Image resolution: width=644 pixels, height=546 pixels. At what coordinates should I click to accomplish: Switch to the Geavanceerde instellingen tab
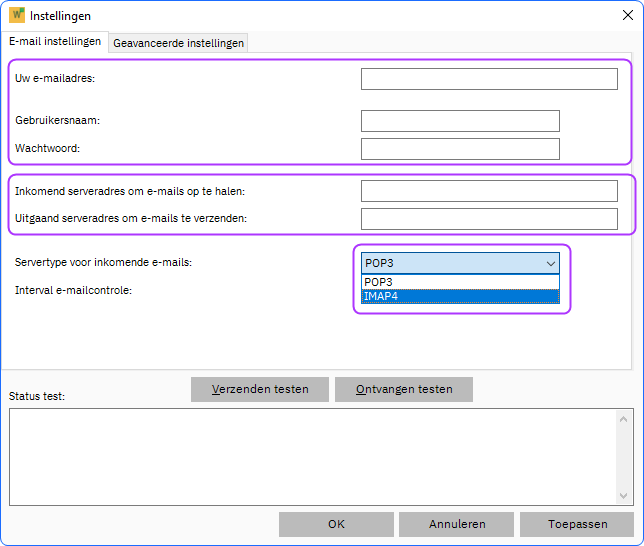tap(178, 43)
